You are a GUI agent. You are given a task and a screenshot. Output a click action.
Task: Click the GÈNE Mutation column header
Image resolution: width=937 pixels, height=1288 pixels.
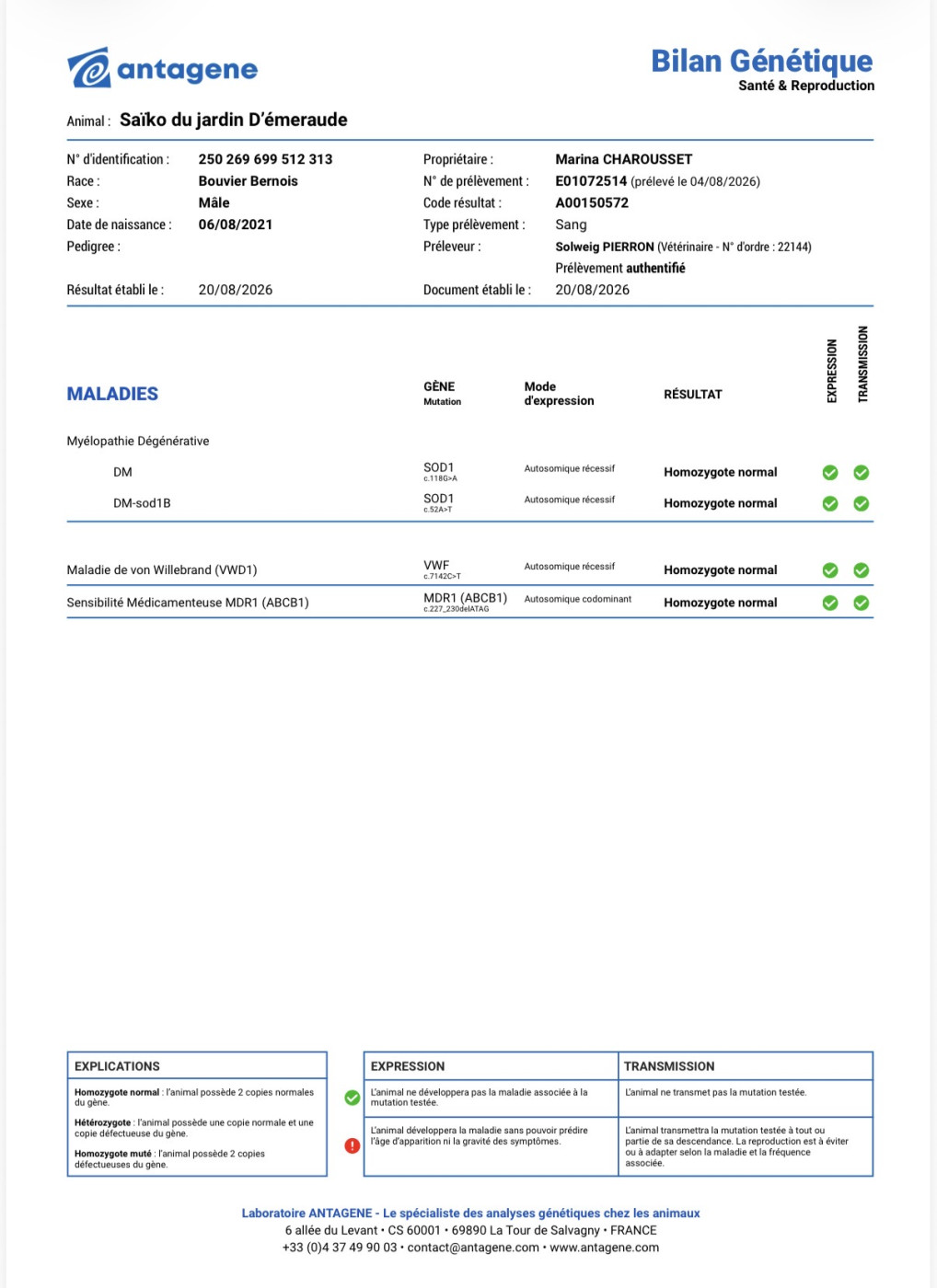(443, 393)
